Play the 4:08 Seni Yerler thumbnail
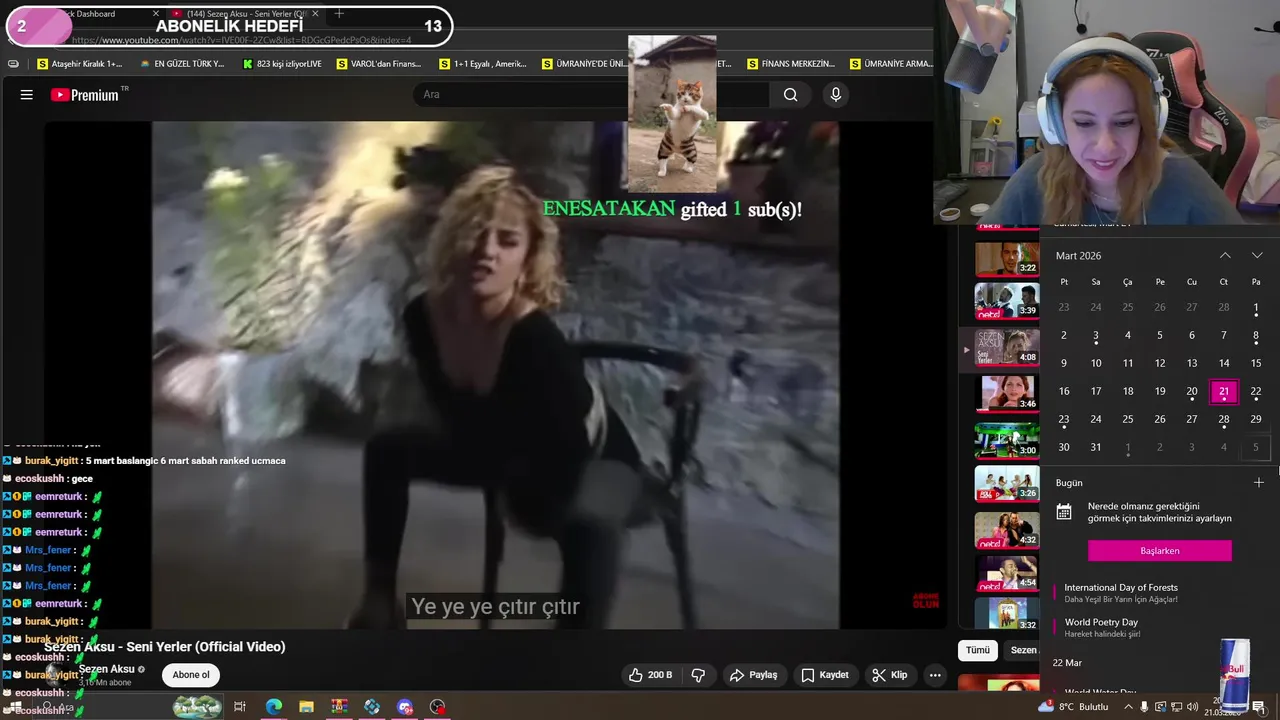The height and width of the screenshot is (720, 1280). pyautogui.click(x=1007, y=347)
